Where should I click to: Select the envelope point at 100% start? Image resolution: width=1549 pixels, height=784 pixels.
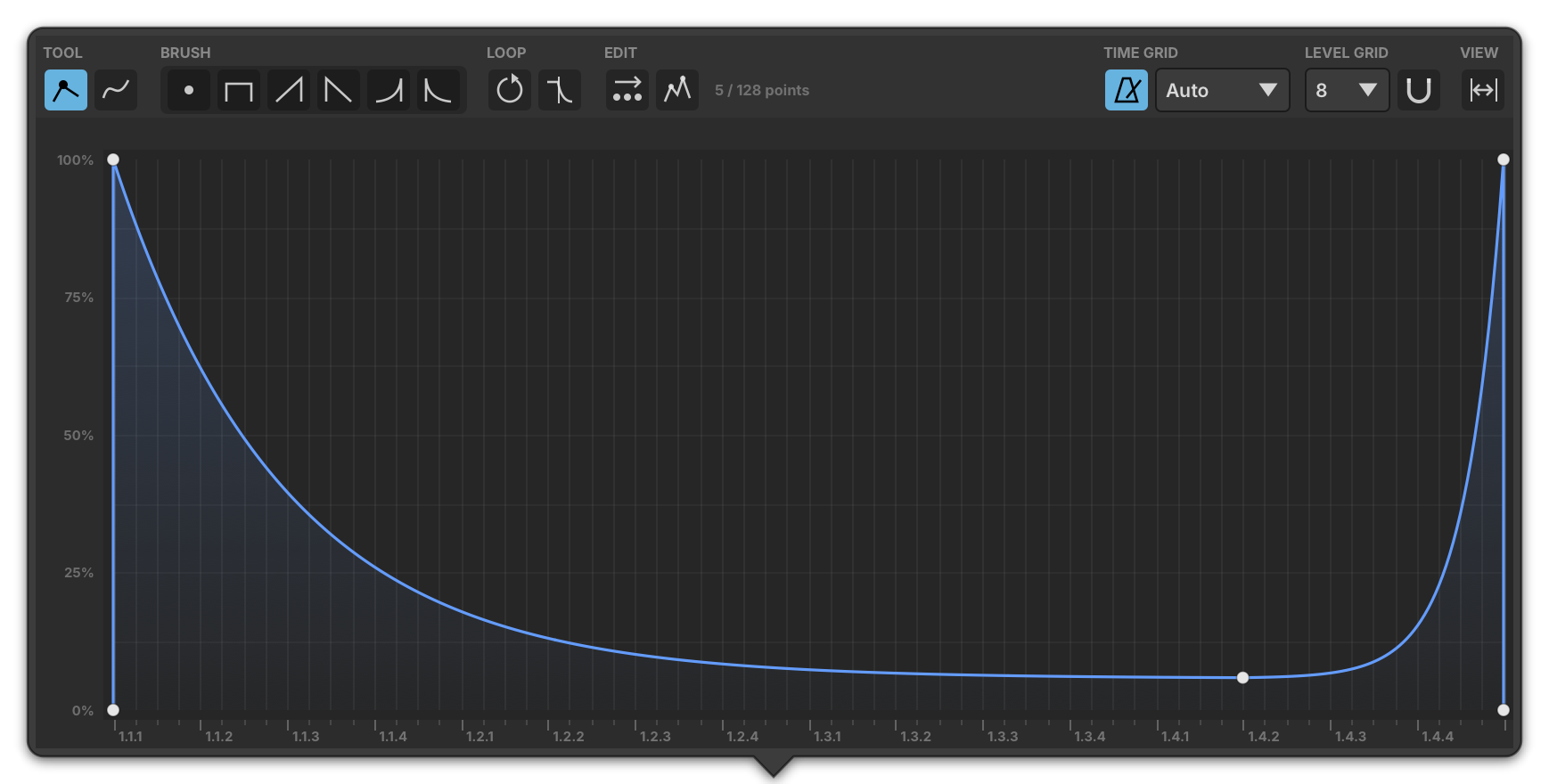[113, 159]
